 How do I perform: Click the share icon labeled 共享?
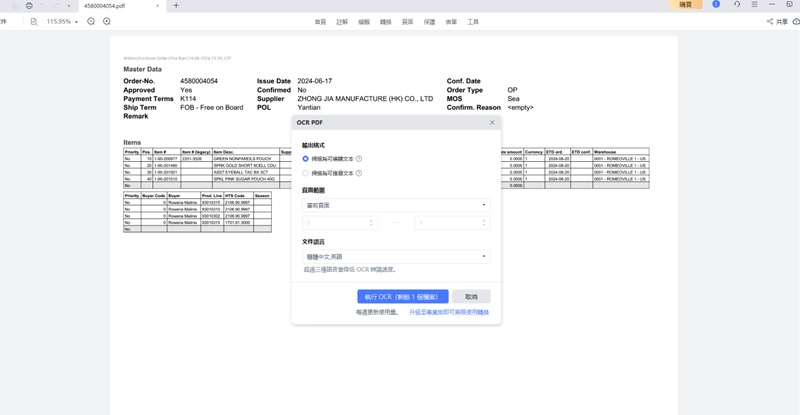coord(777,21)
